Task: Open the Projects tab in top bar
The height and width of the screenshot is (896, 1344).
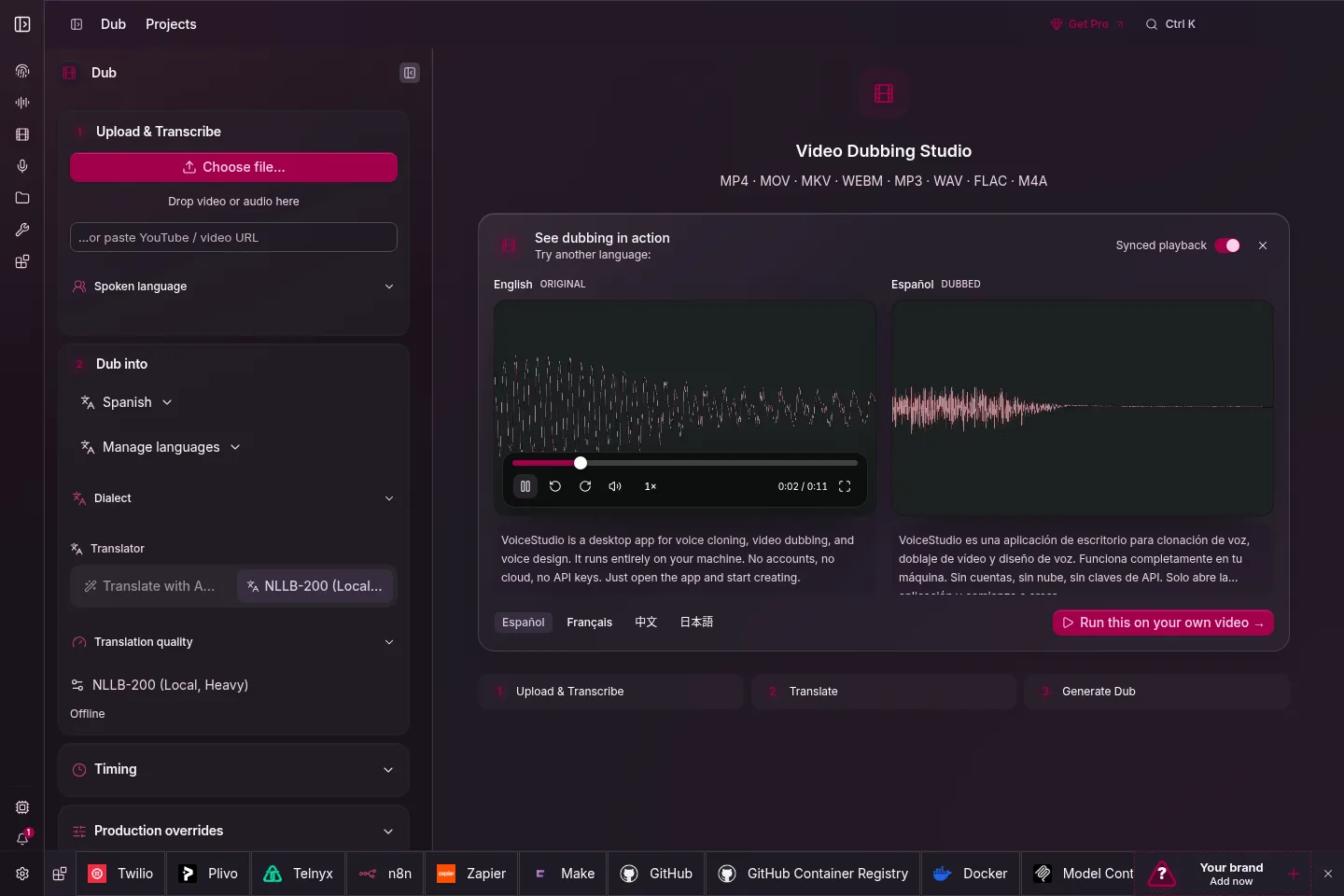Action: 171,24
